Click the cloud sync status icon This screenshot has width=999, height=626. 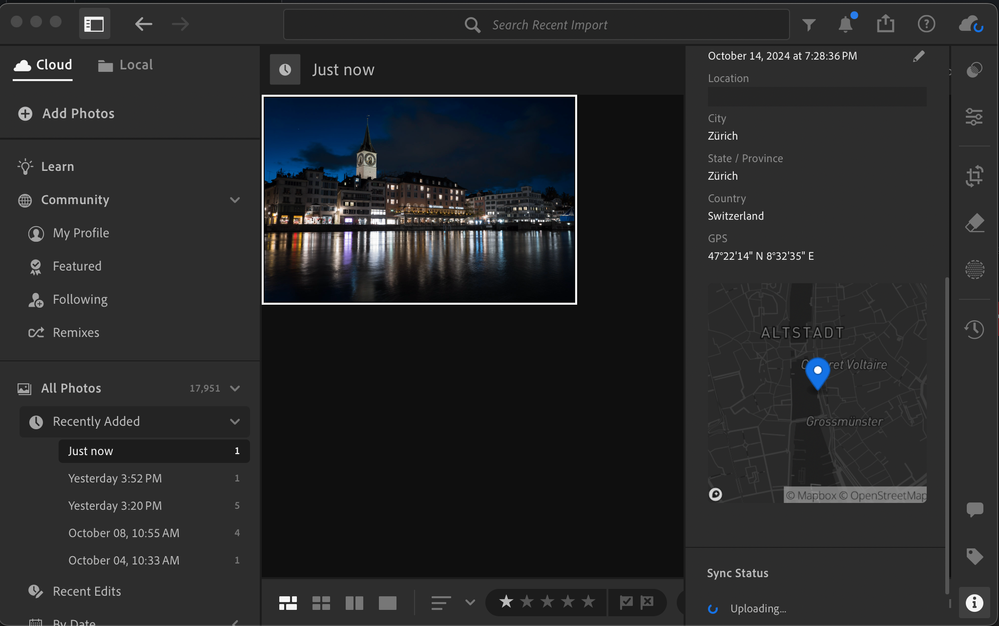[970, 24]
